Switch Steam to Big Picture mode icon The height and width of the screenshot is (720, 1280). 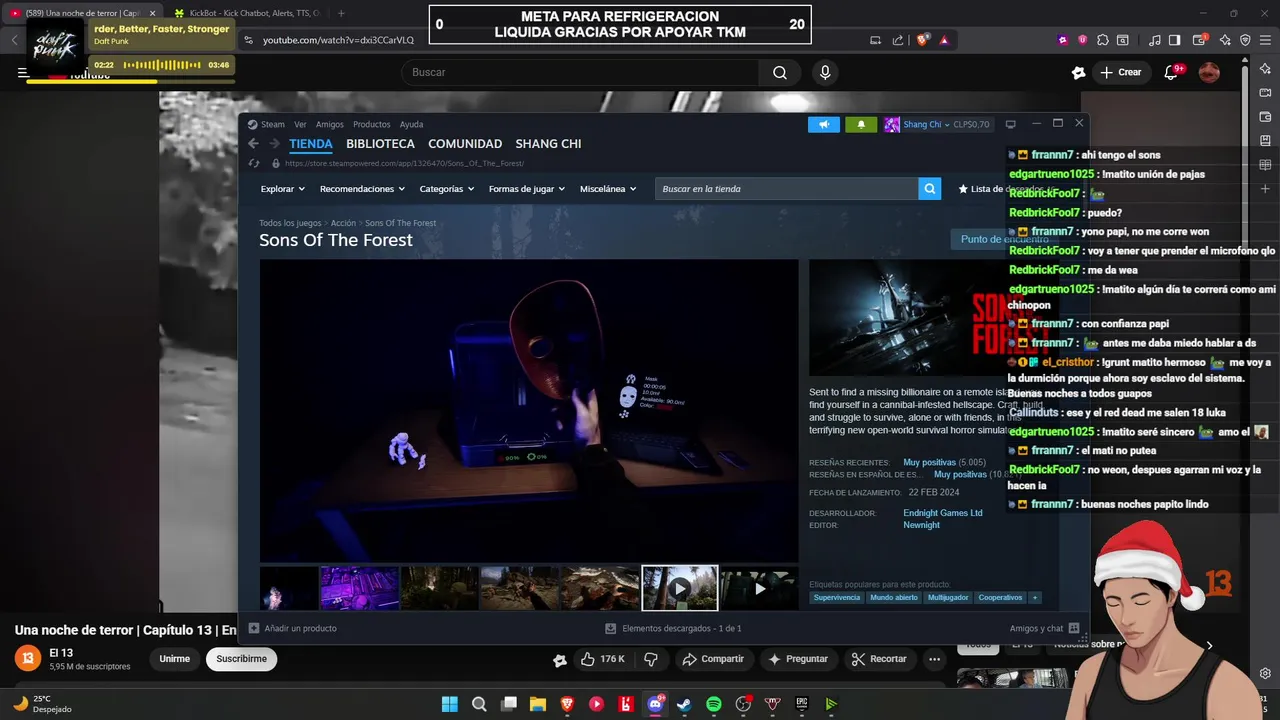click(x=1010, y=124)
